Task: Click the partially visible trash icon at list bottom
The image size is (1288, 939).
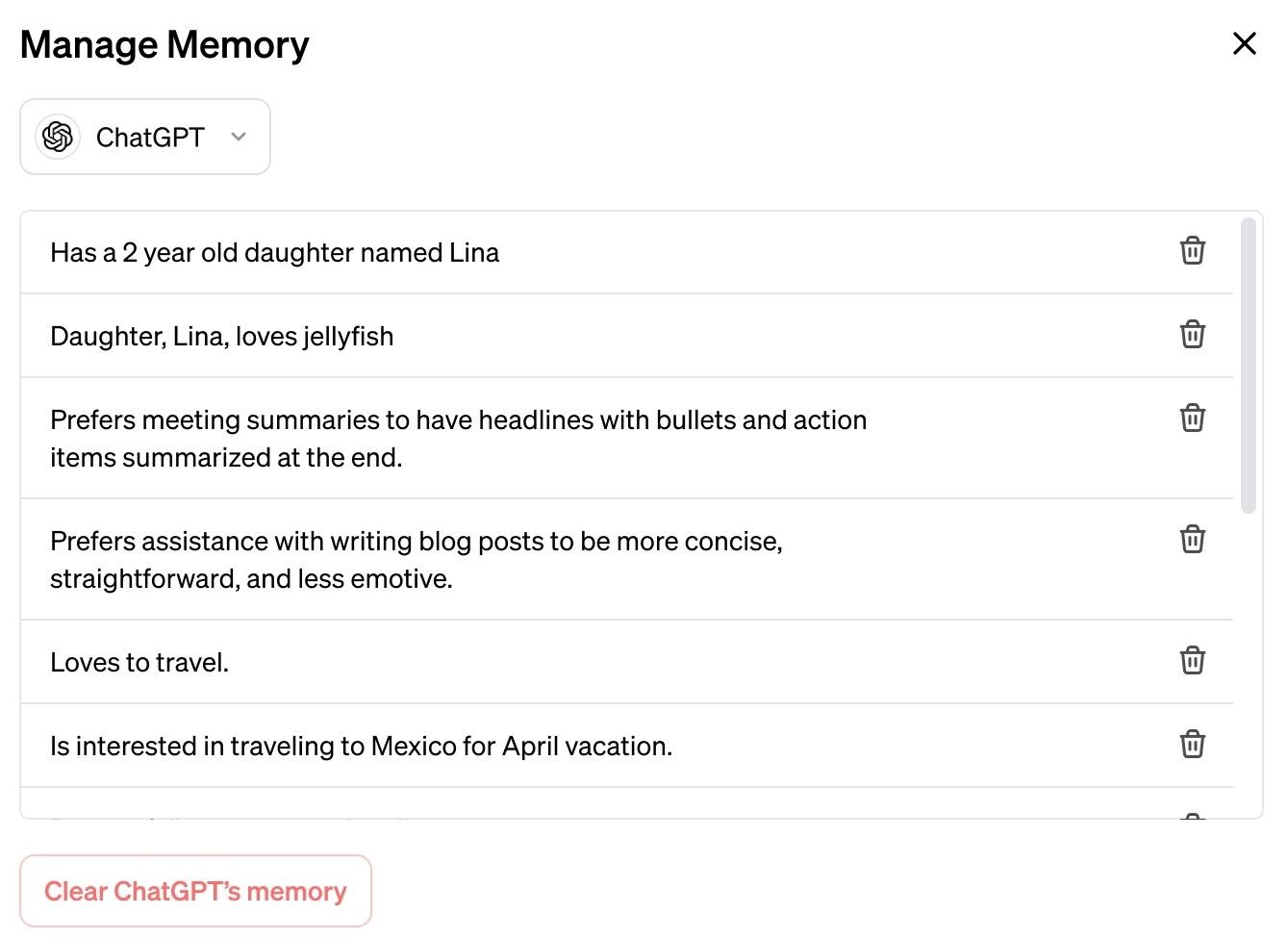Action: point(1192,816)
